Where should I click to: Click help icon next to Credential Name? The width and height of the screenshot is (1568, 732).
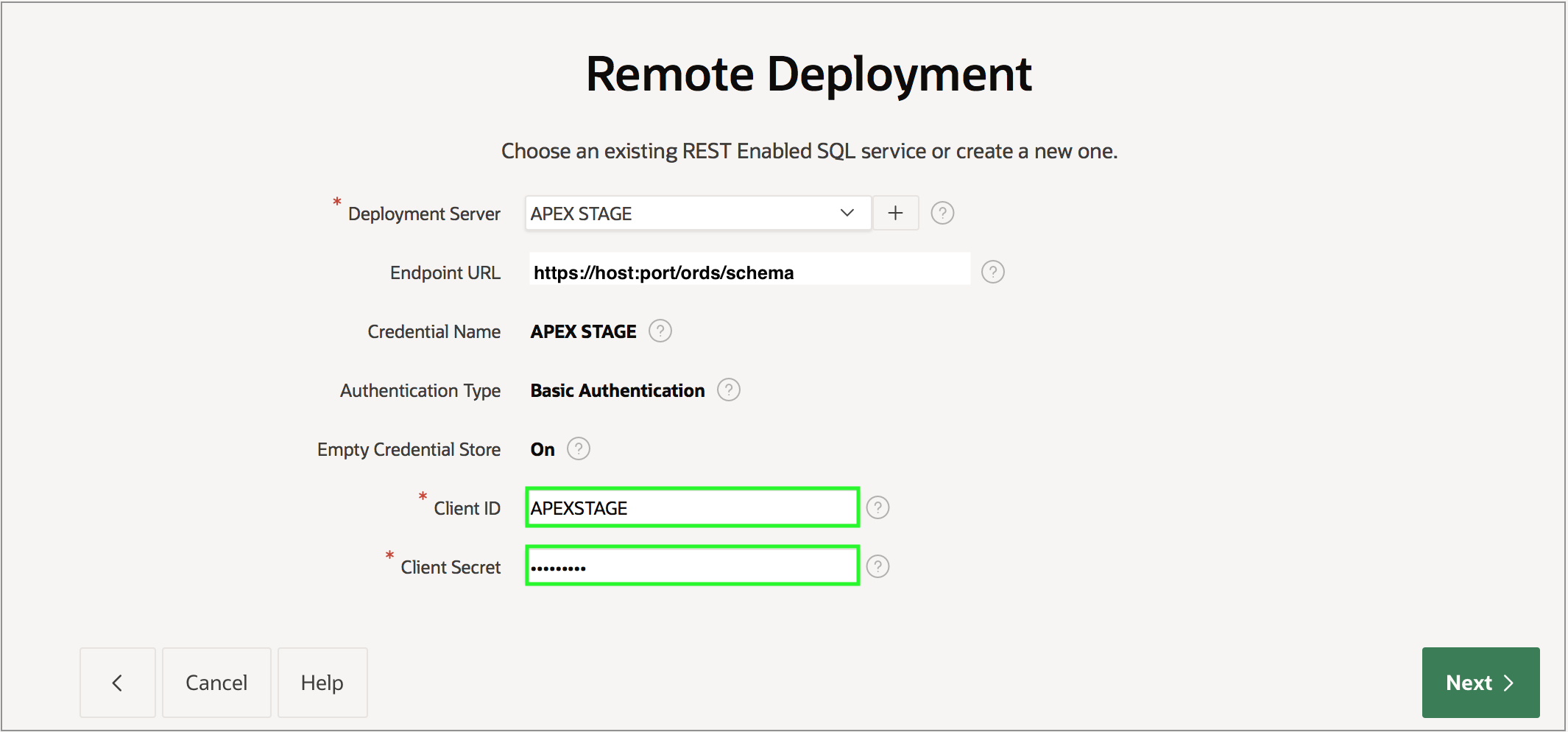[x=660, y=331]
